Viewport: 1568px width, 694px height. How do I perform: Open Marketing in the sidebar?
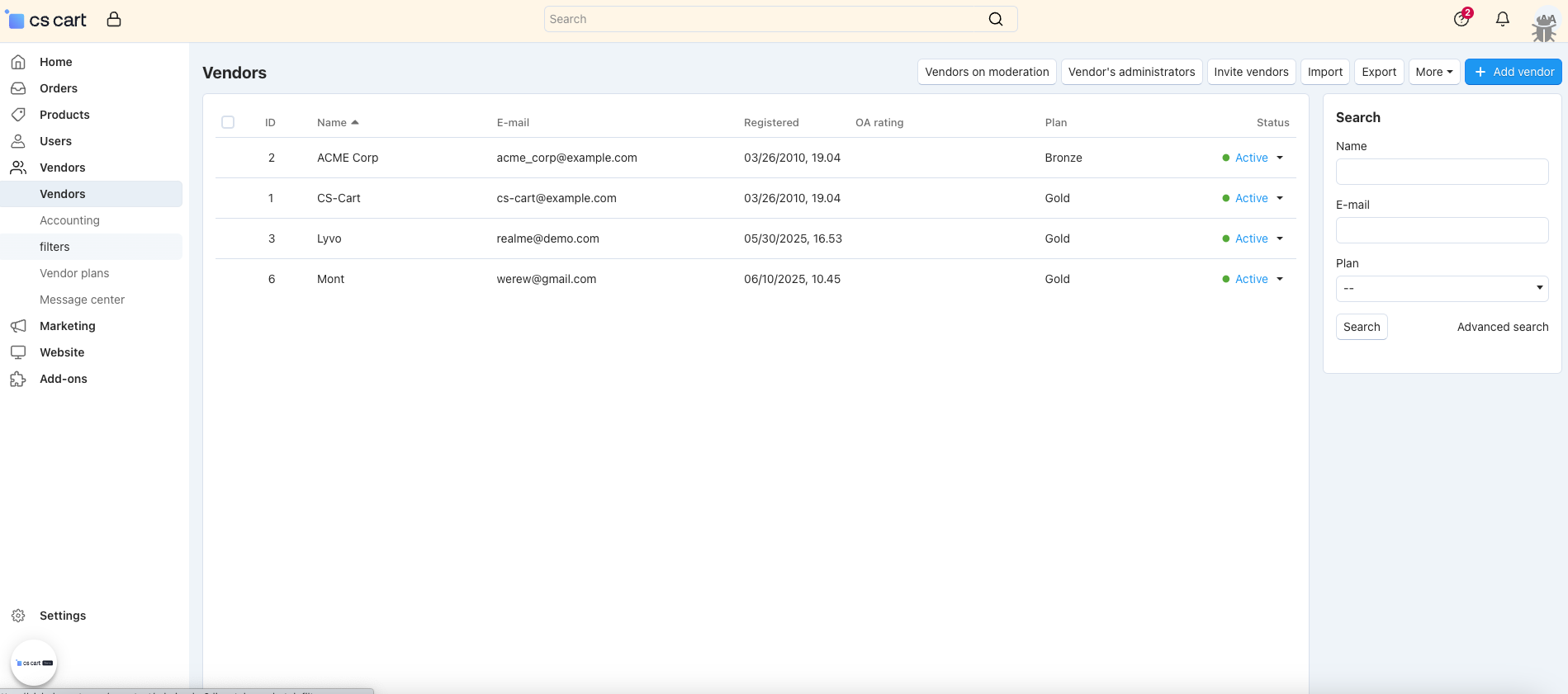tap(68, 326)
